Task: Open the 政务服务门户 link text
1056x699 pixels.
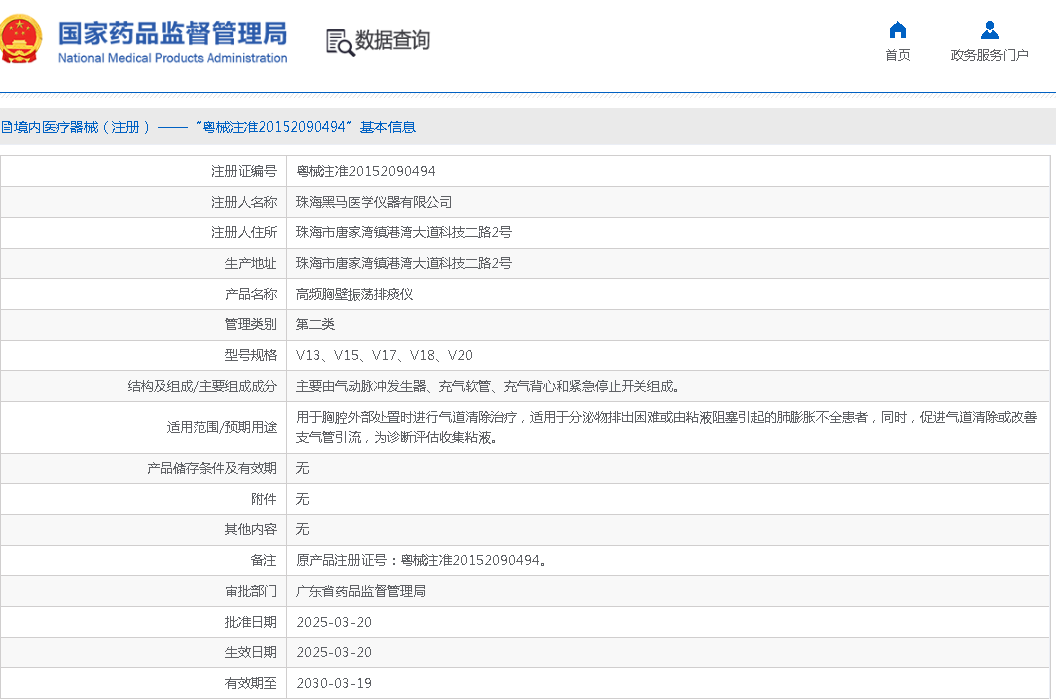Action: (989, 55)
